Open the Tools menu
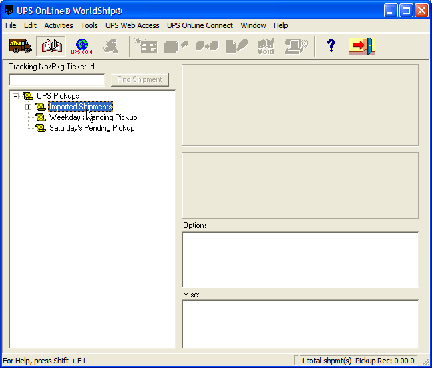This screenshot has height=368, width=432. point(89,25)
